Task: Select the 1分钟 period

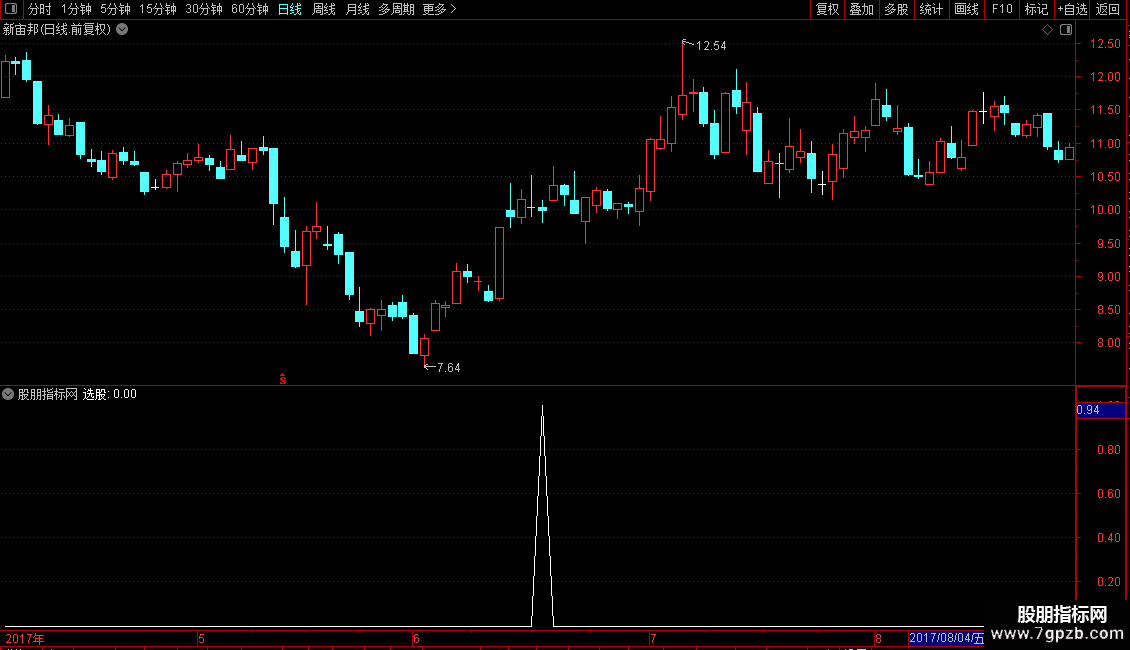Action: 76,9
